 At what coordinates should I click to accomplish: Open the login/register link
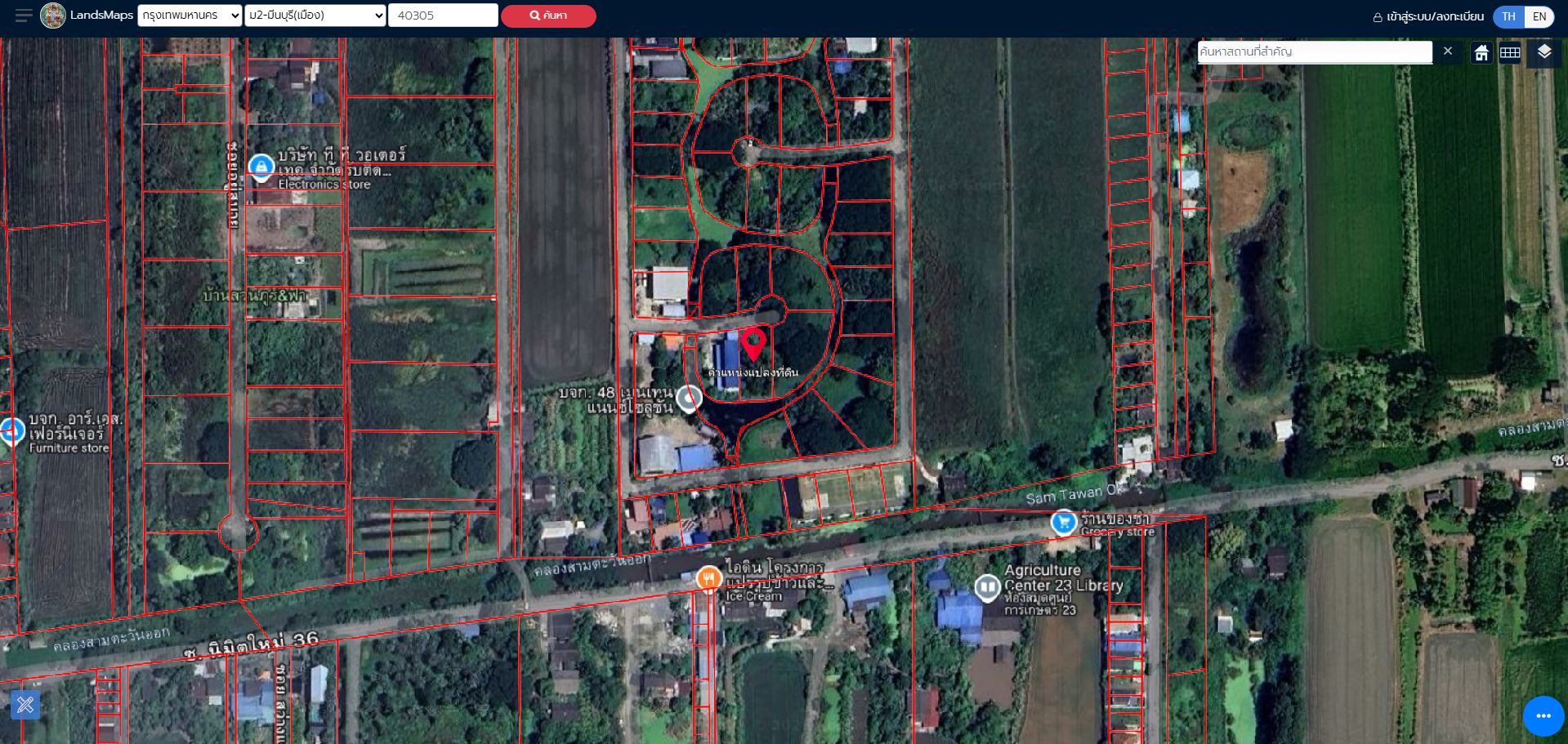pyautogui.click(x=1427, y=16)
